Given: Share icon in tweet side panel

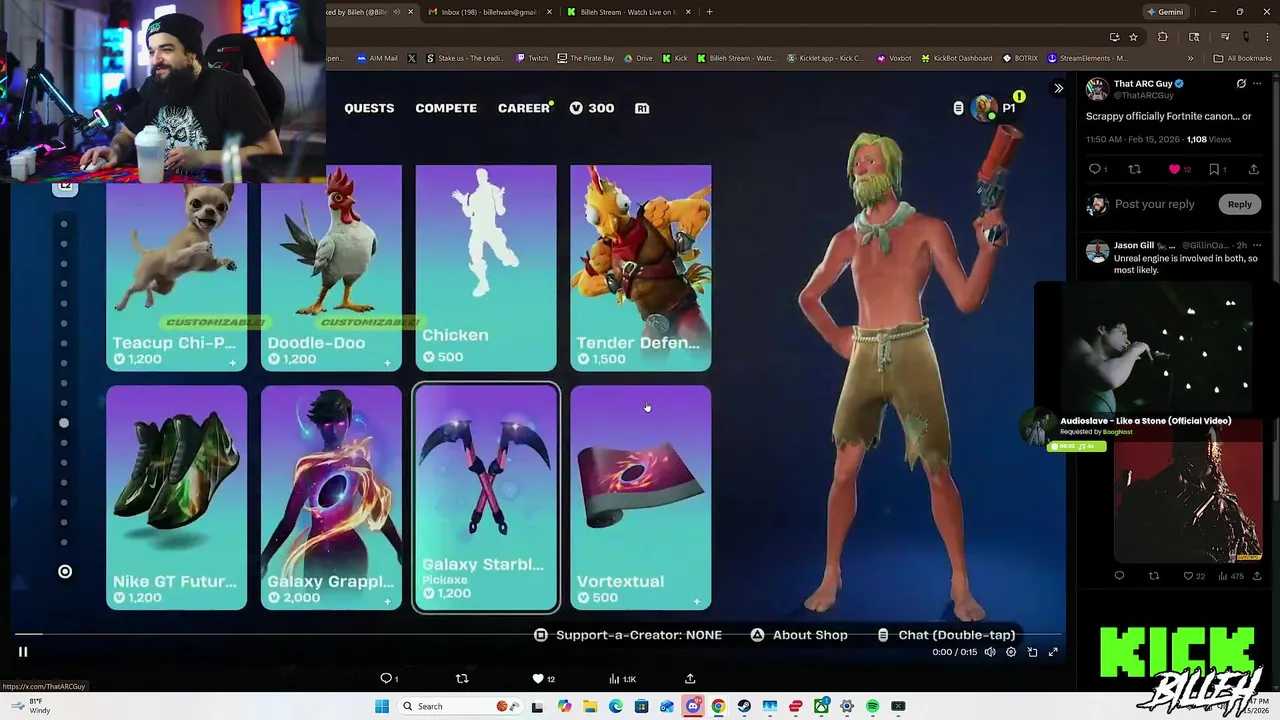Looking at the screenshot, I should (1254, 169).
